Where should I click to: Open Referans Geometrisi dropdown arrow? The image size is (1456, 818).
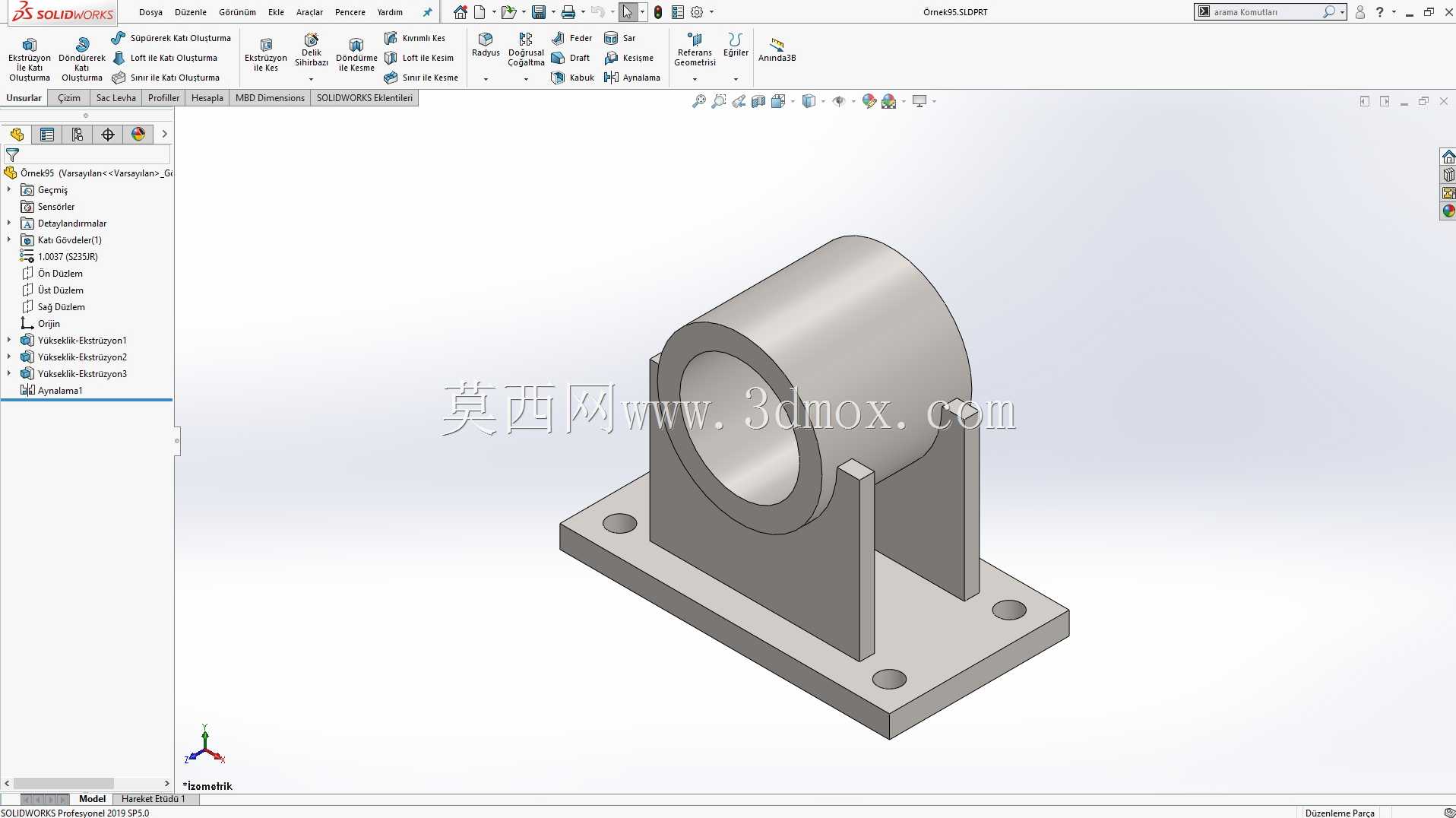coord(695,79)
